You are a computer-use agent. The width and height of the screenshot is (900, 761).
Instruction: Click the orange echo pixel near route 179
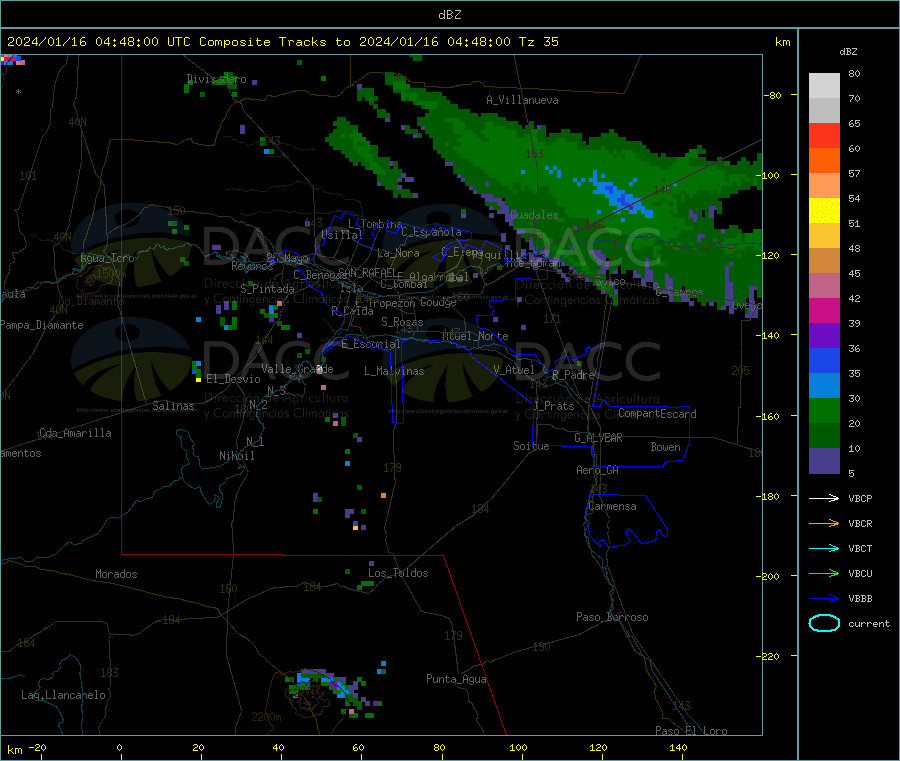[383, 495]
